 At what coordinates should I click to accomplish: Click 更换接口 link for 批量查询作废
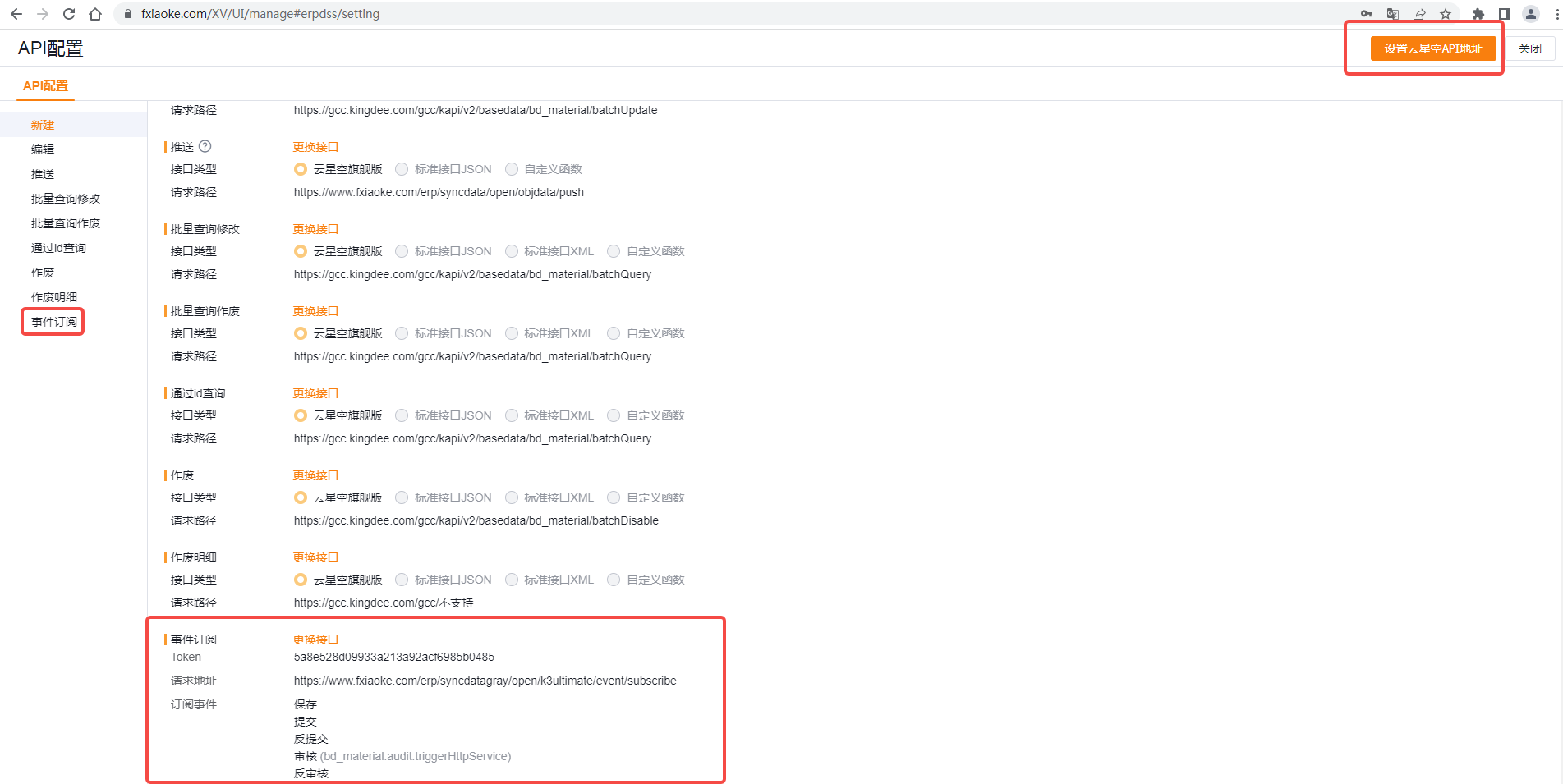(x=316, y=311)
